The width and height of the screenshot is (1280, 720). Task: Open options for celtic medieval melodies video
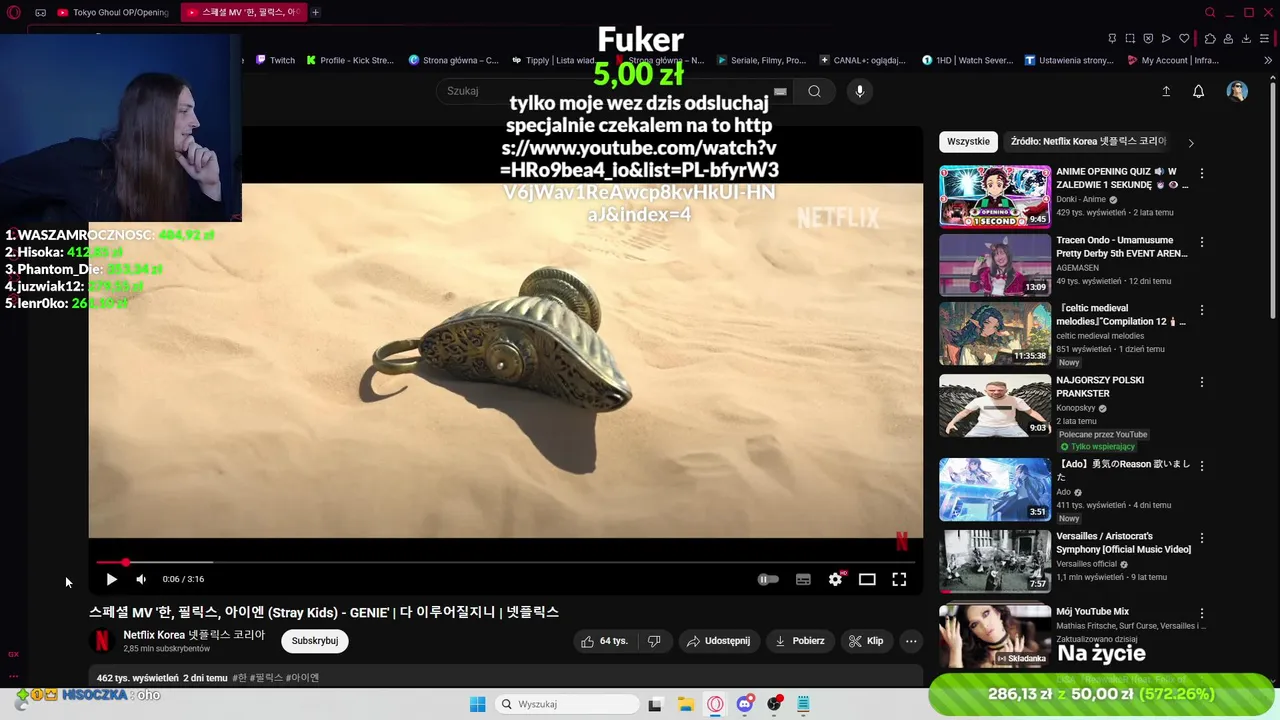1202,310
